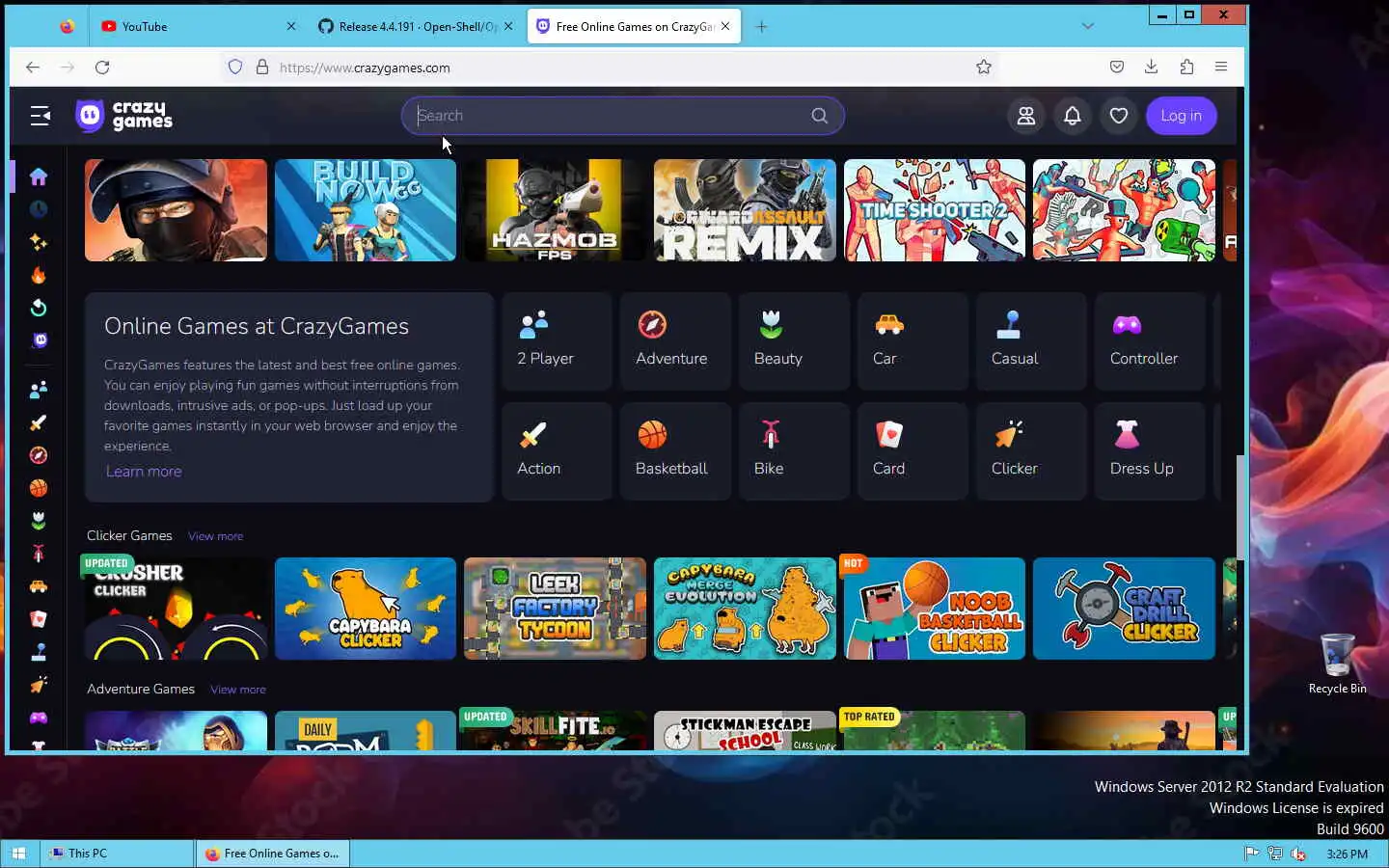Switch to the Open-Shell Release tab
This screenshot has width=1389, height=868.
coord(416,26)
